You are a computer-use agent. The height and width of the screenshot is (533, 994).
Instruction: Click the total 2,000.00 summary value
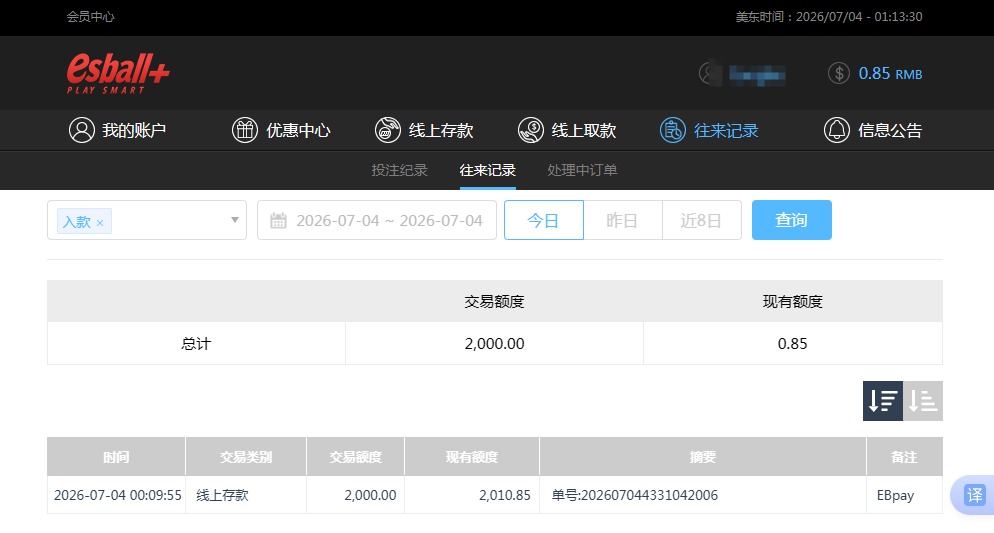point(494,344)
